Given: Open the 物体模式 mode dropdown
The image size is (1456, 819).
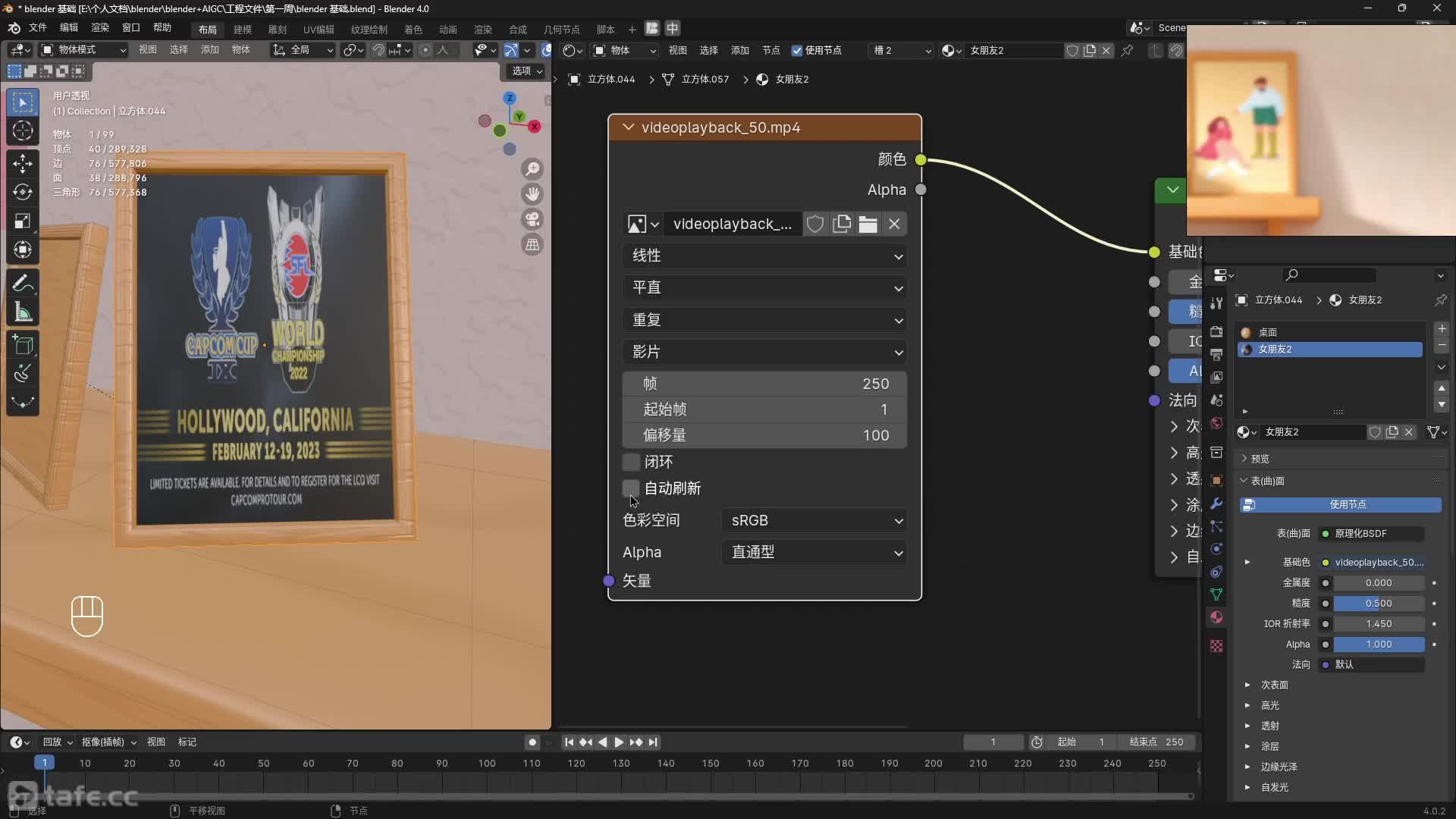Looking at the screenshot, I should click(83, 50).
